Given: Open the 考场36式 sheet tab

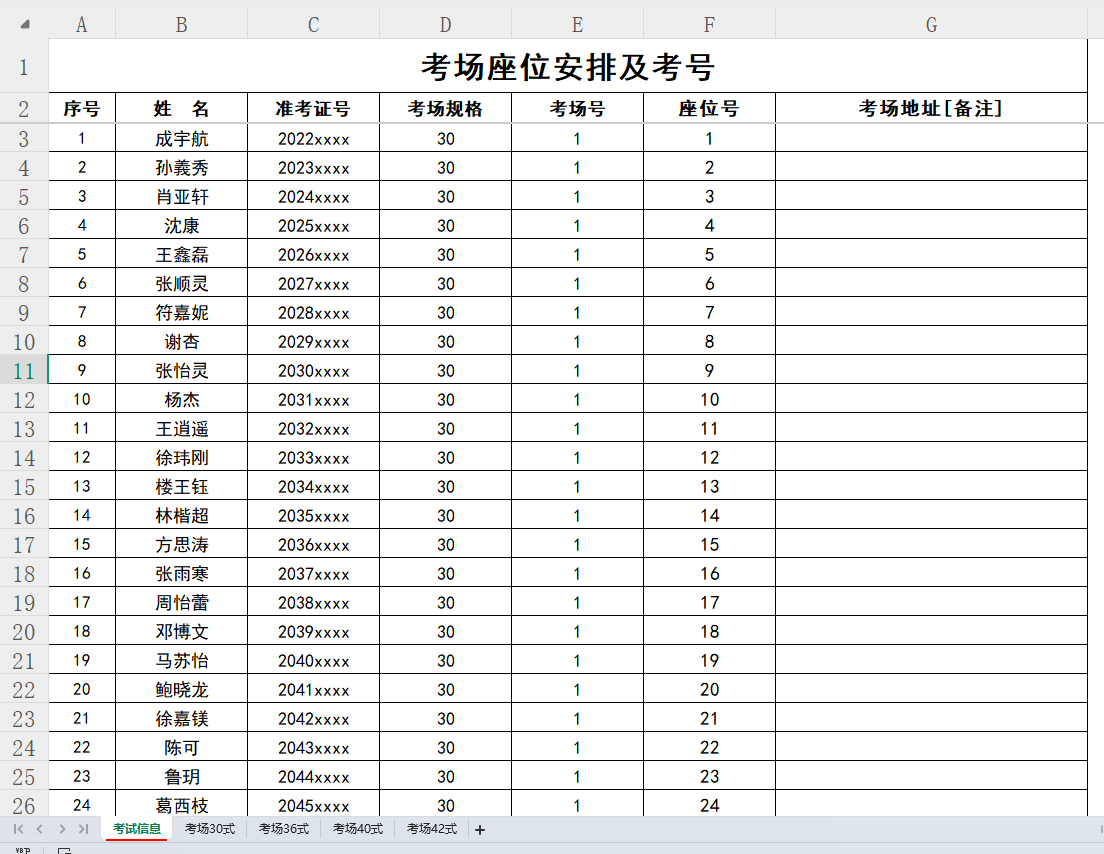Looking at the screenshot, I should coord(283,829).
